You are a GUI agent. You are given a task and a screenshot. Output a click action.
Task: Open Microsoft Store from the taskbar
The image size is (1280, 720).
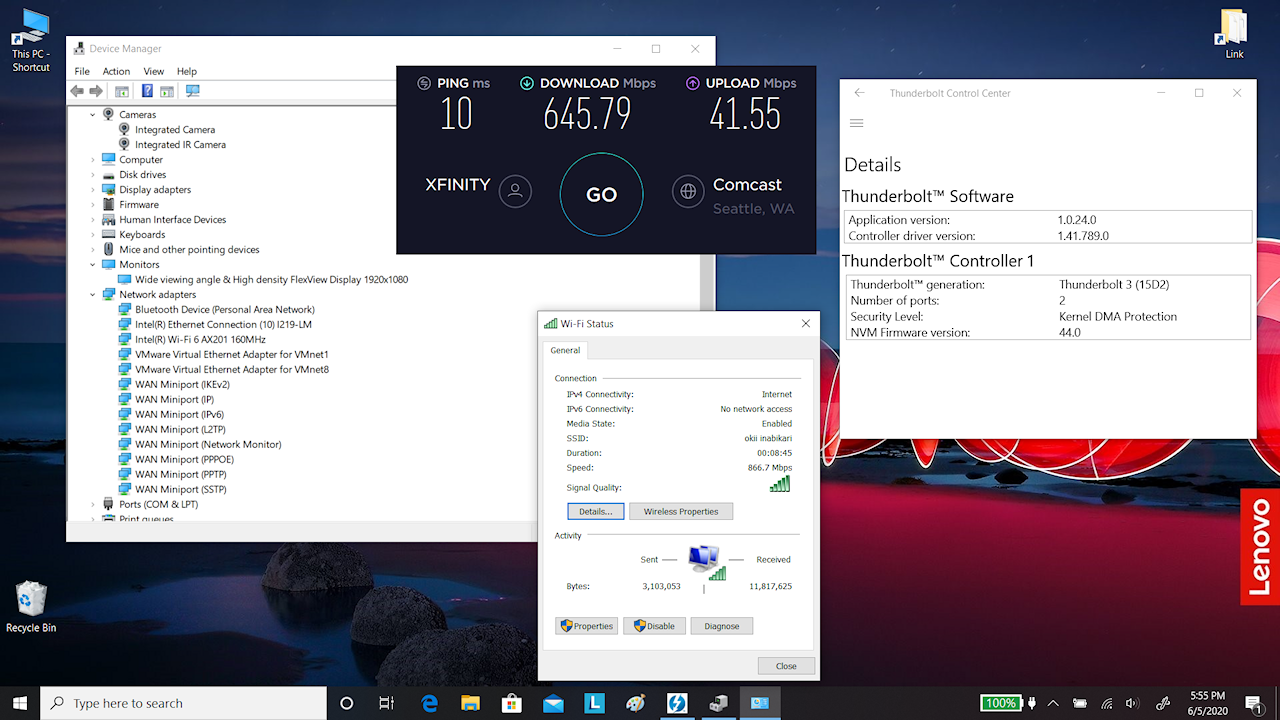click(512, 703)
